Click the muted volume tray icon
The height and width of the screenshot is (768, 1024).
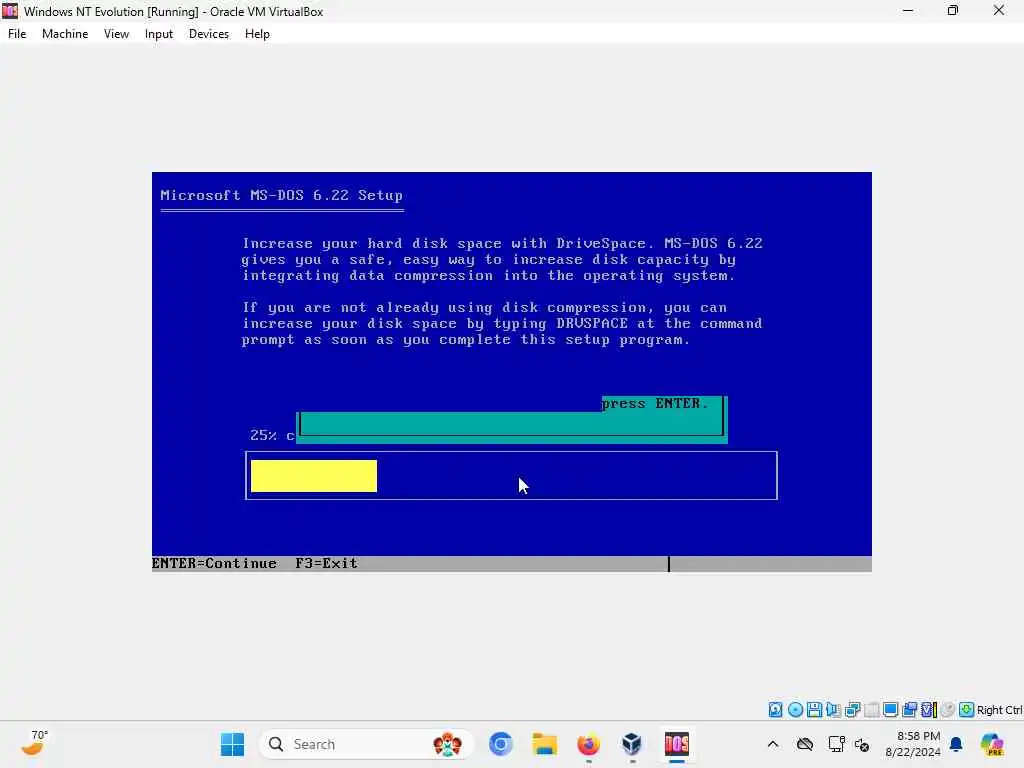point(862,744)
